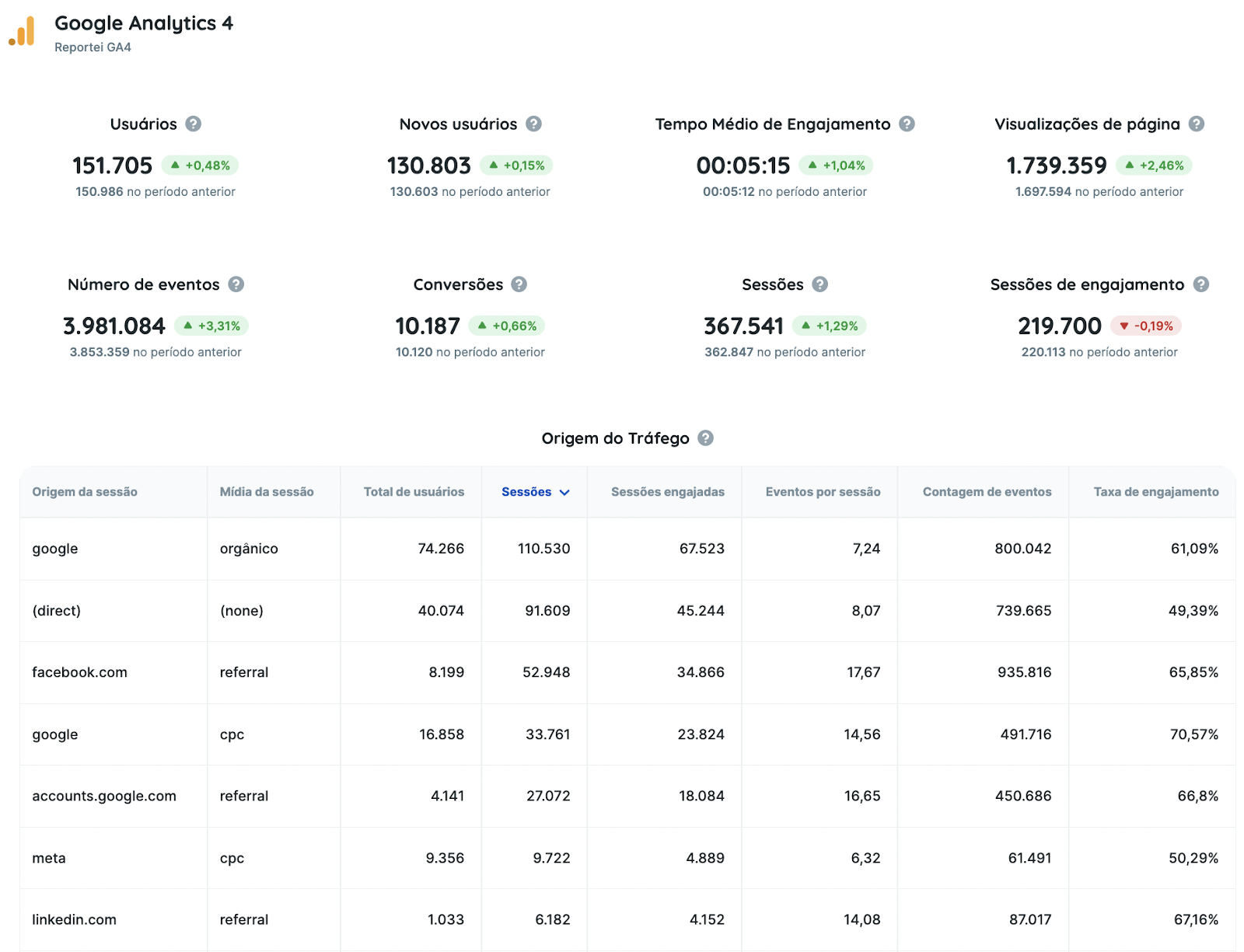
Task: Sort table by Total de usuários column
Action: pyautogui.click(x=414, y=492)
